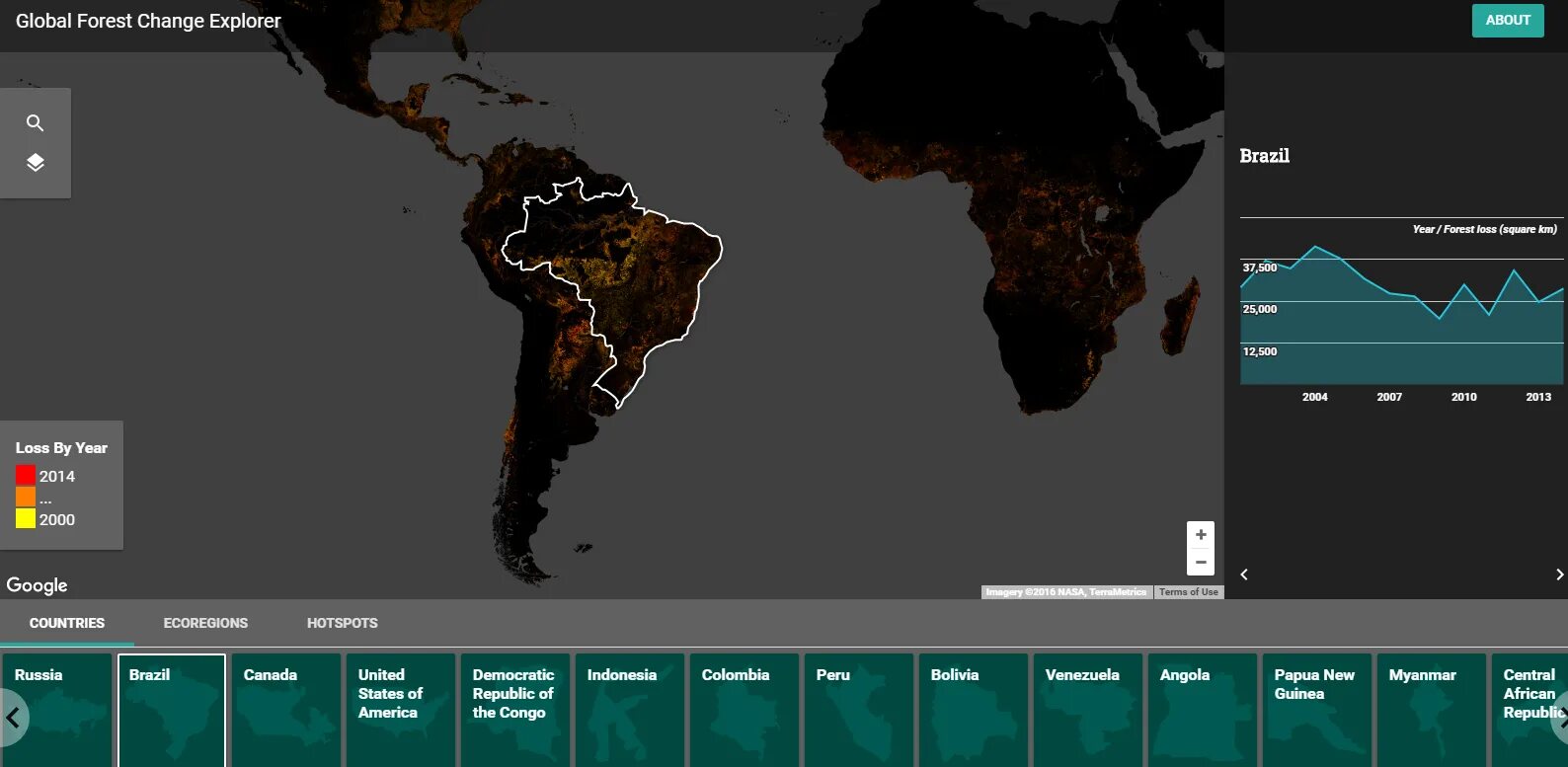Select the United States of America card
Viewport: 1568px width, 767px height.
coord(401,710)
